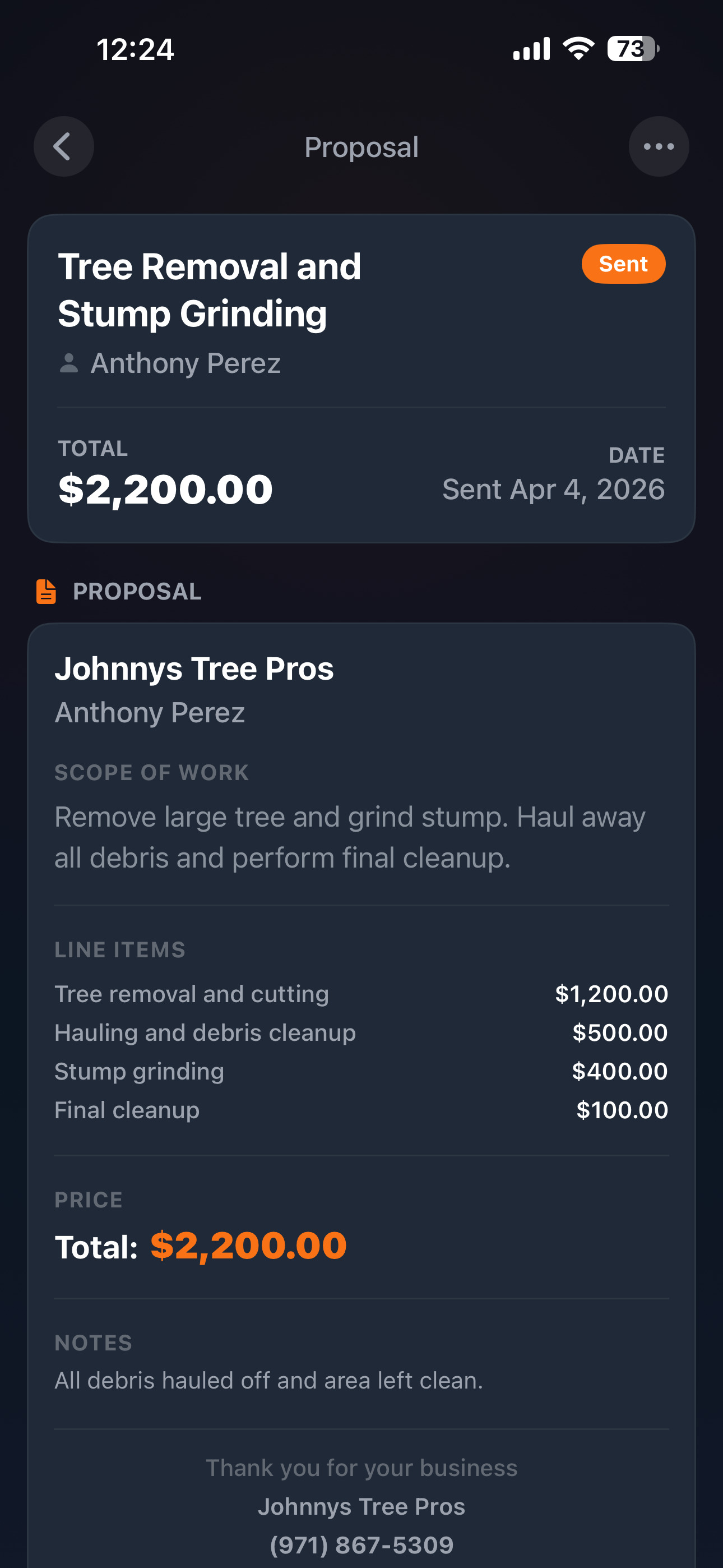This screenshot has height=1568, width=723.
Task: Select the Stump grinding line item
Action: [x=140, y=1071]
